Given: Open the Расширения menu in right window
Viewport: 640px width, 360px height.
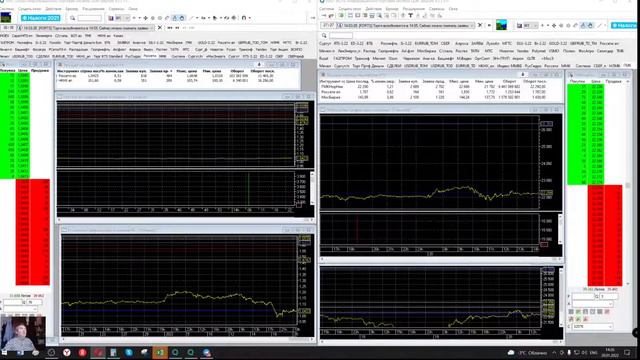Looking at the screenshot, I should pyautogui.click(x=413, y=9).
